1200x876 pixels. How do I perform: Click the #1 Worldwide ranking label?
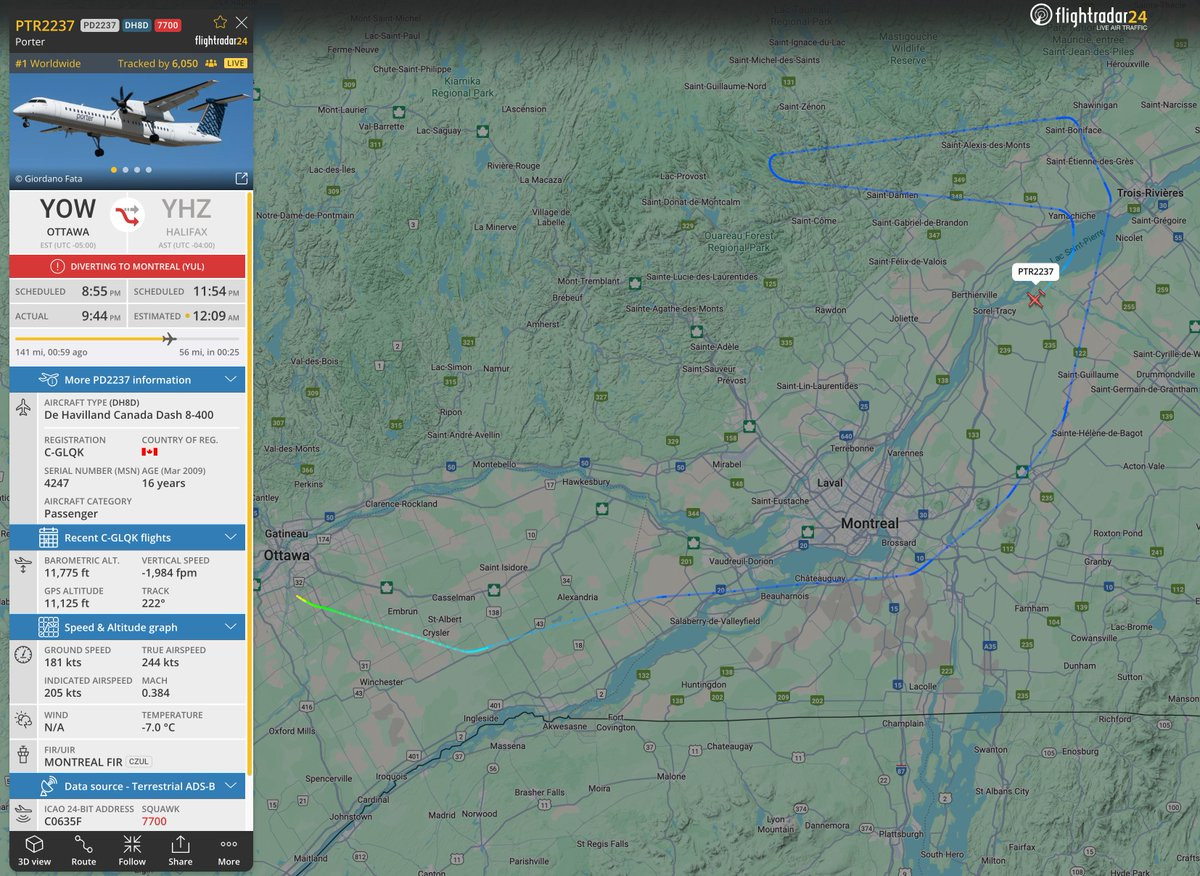tap(49, 63)
